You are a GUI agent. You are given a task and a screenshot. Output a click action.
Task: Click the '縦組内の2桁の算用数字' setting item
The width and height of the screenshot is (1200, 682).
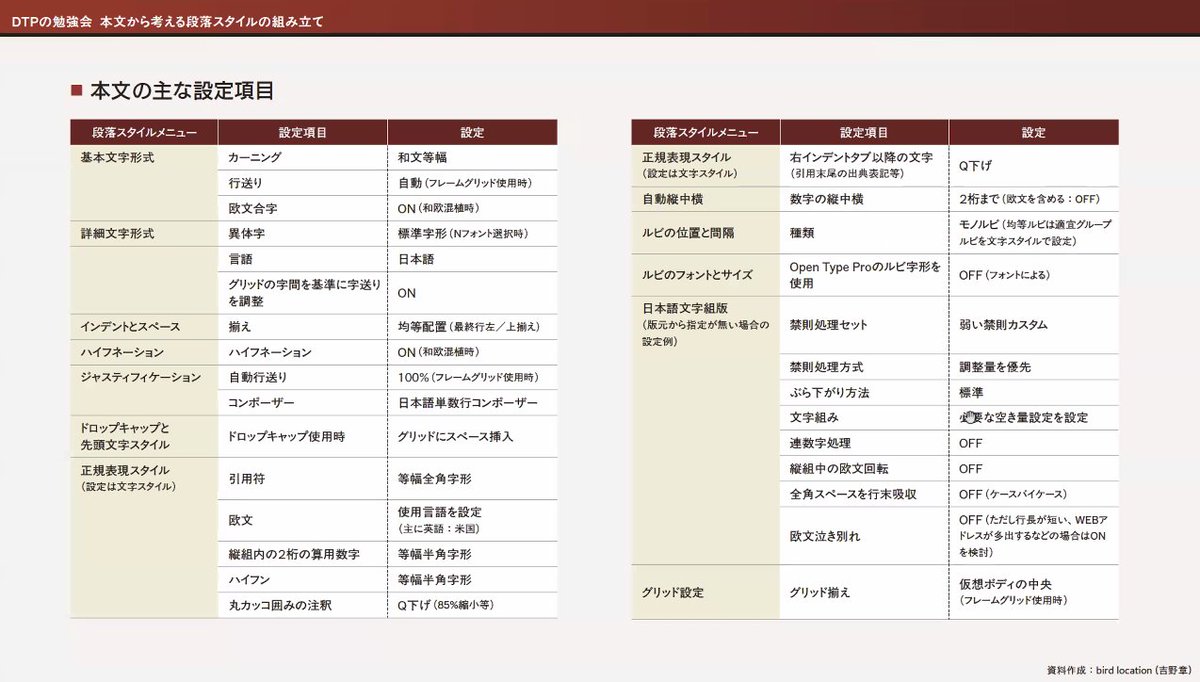(294, 554)
